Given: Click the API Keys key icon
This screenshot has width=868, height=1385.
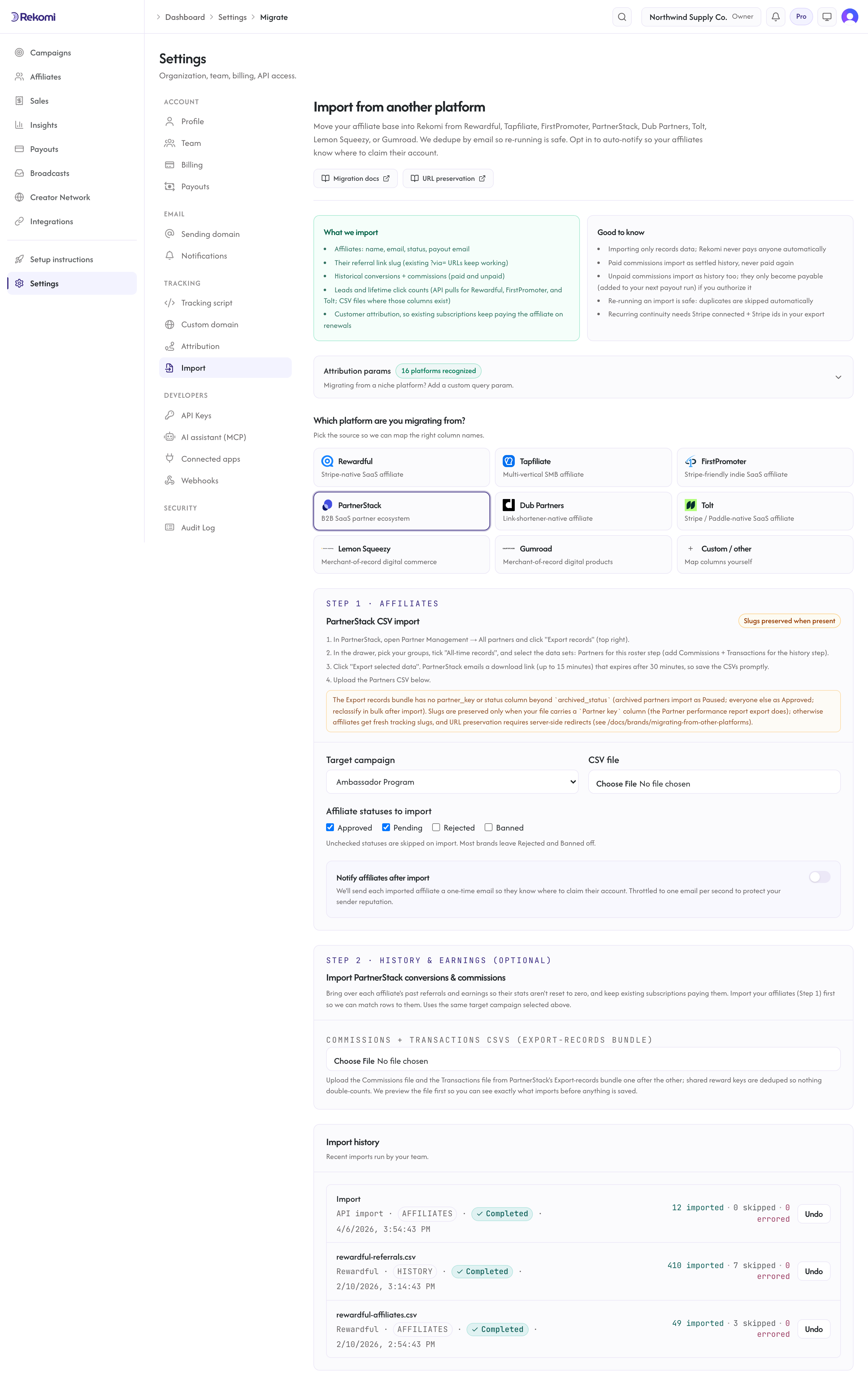Looking at the screenshot, I should click(169, 416).
